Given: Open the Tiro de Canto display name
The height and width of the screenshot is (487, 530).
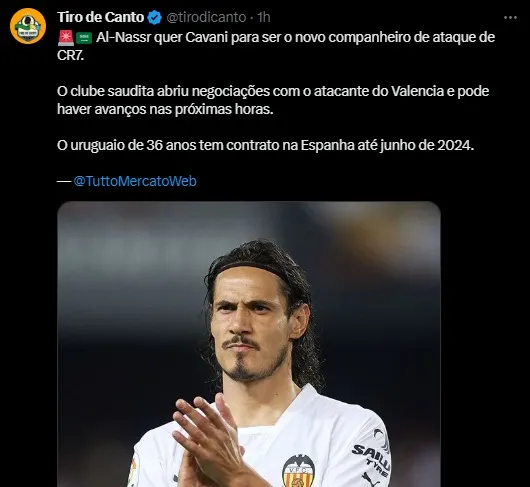Looking at the screenshot, I should (100, 17).
